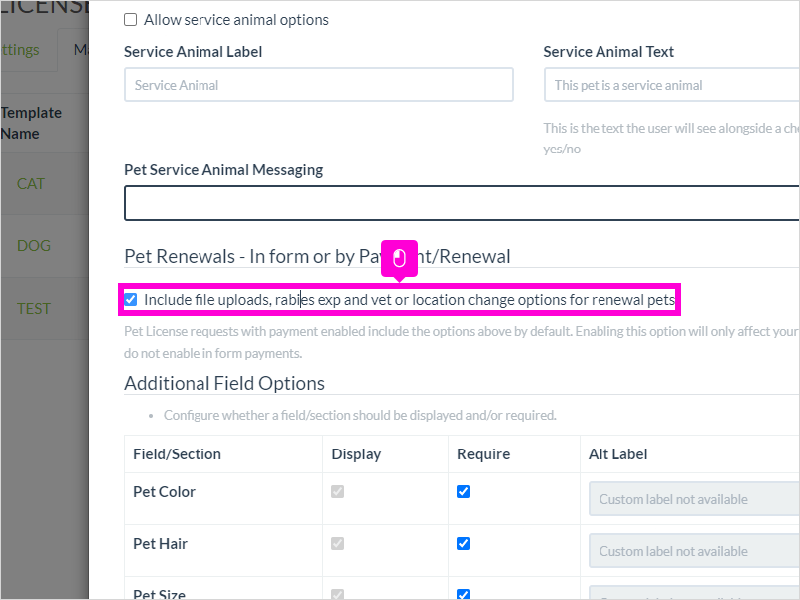The image size is (800, 600).
Task: Focus the Service Animal Label input field
Action: coord(319,85)
